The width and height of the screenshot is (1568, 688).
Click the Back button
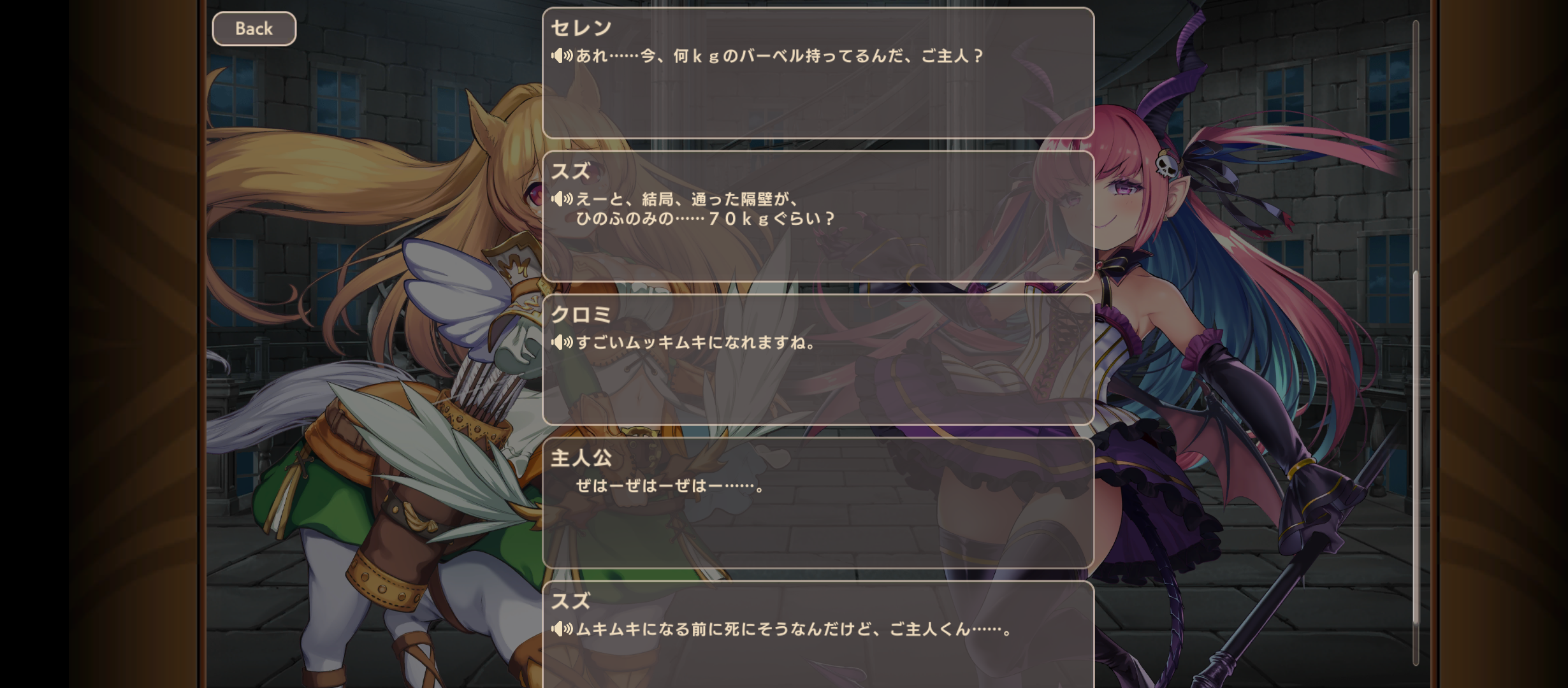tap(254, 29)
